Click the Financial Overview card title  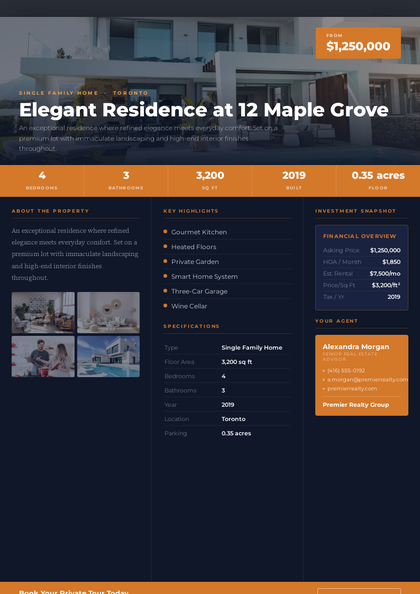click(x=360, y=236)
